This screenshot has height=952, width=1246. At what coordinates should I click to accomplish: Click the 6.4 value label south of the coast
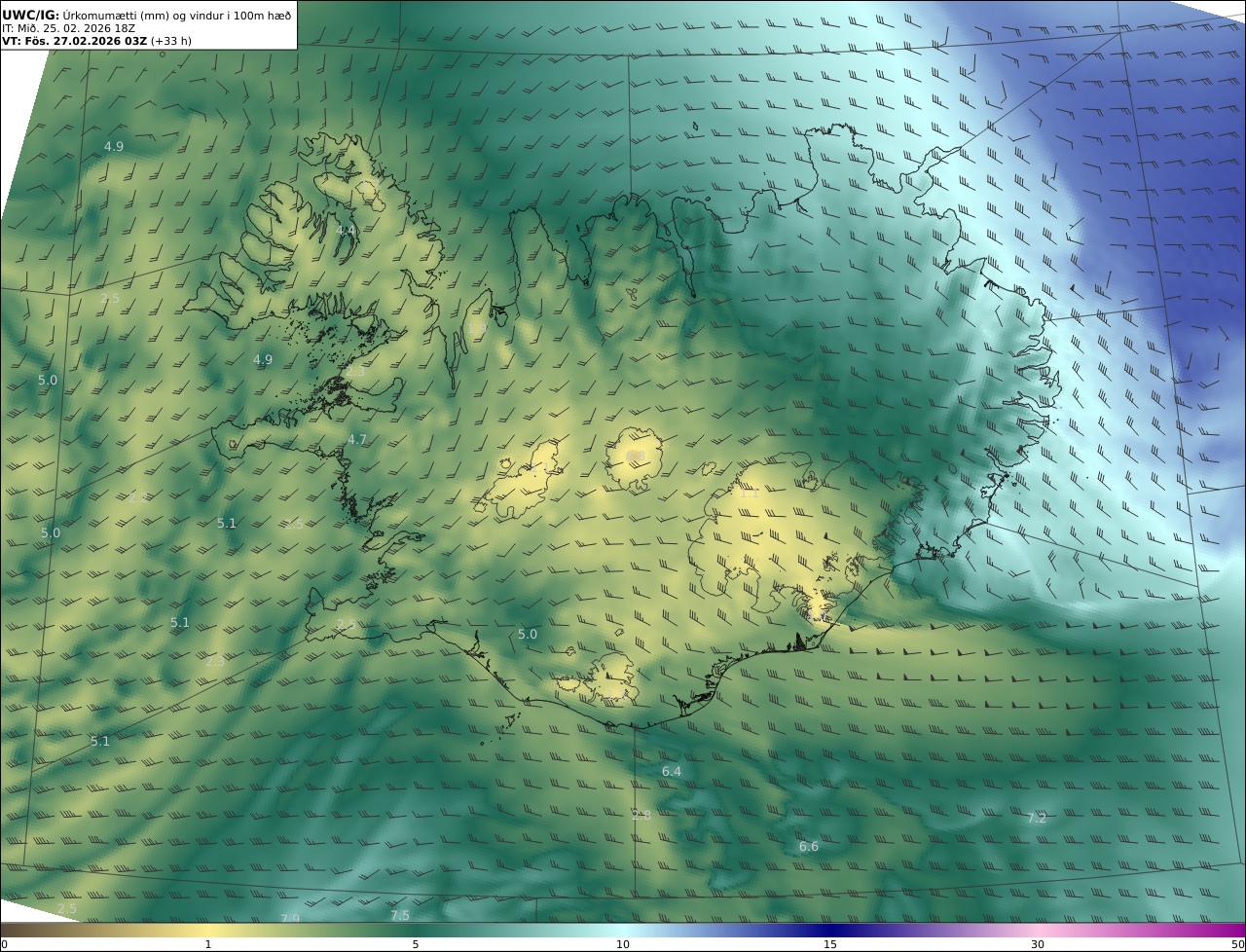672,771
